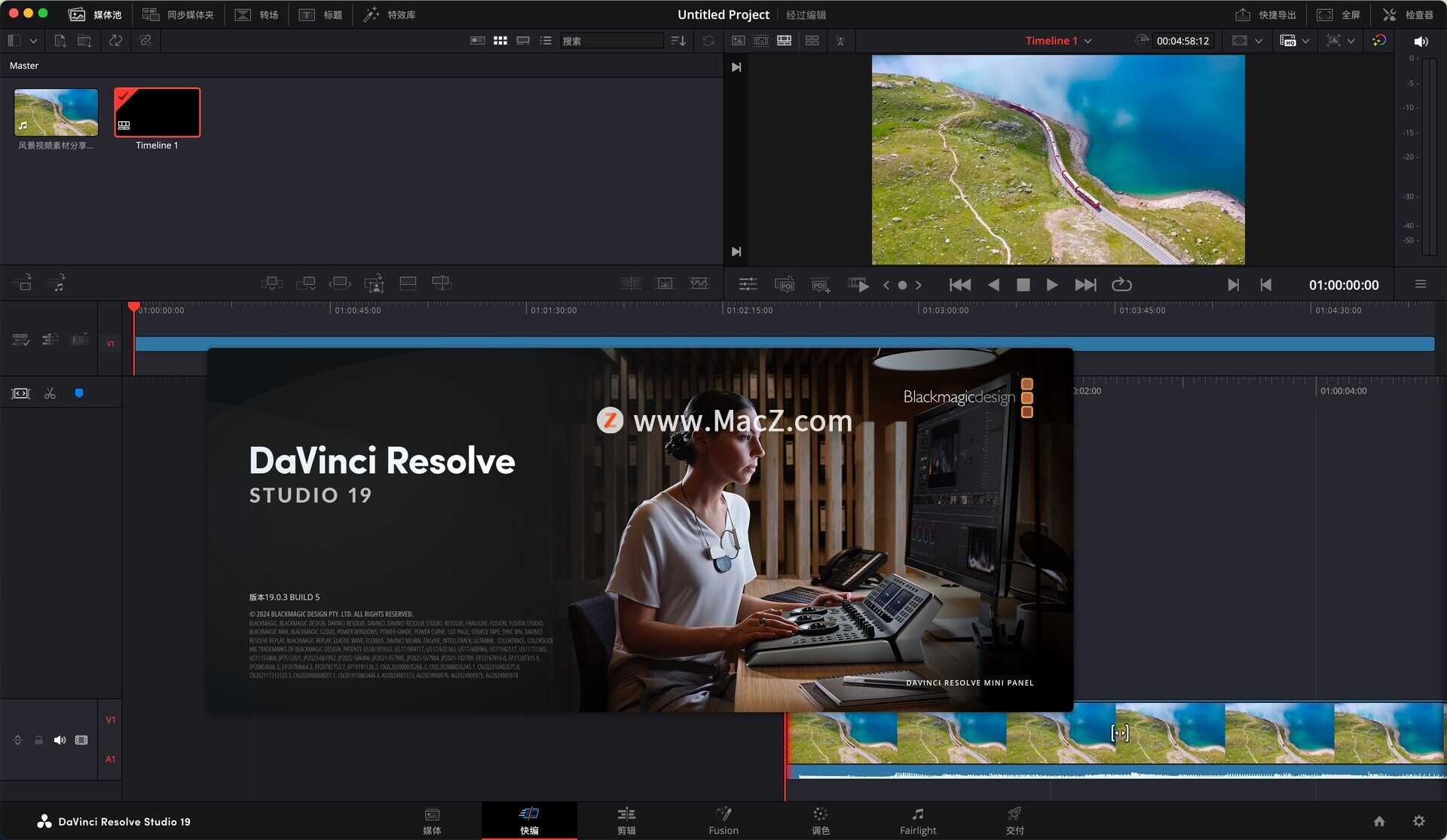The image size is (1447, 840).
Task: Expand the viewer size options dropdown
Action: click(x=1258, y=41)
